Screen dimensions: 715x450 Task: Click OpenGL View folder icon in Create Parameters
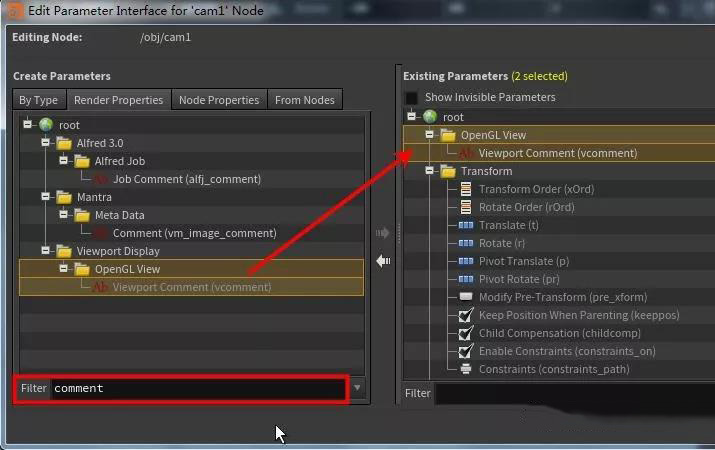pos(82,269)
